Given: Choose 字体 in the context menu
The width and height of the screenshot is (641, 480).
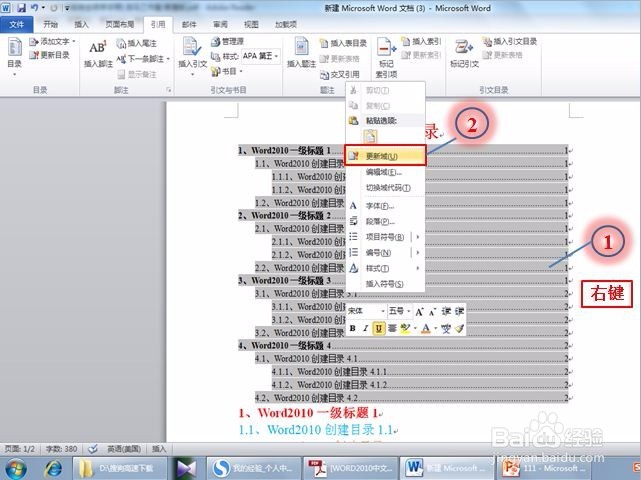Looking at the screenshot, I should click(x=385, y=206).
